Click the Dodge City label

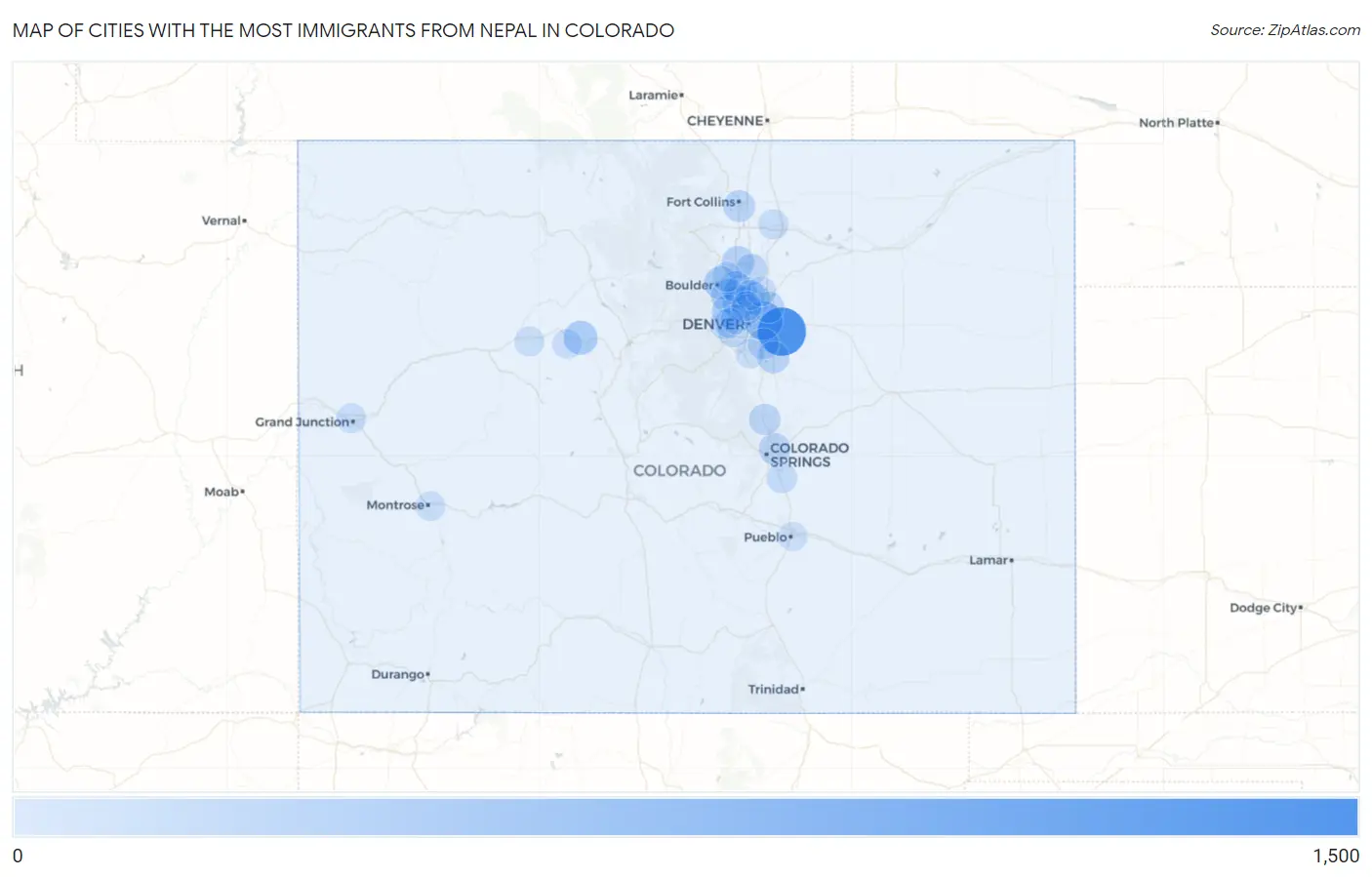[1266, 608]
